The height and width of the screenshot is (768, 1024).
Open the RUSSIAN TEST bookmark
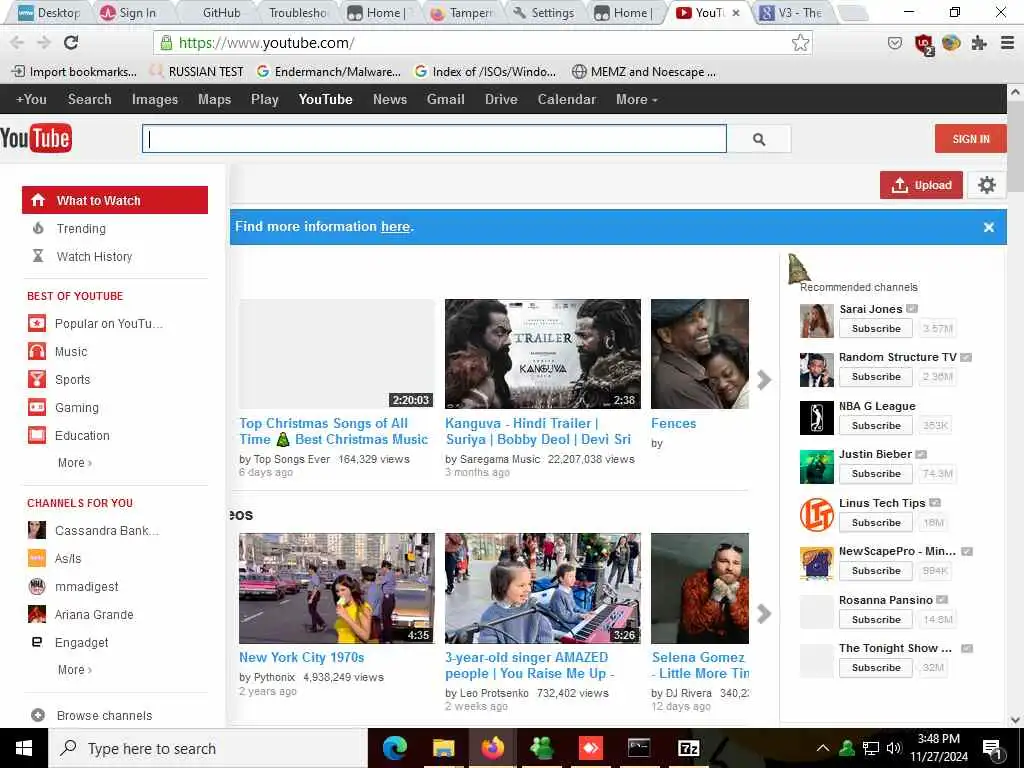click(x=197, y=72)
